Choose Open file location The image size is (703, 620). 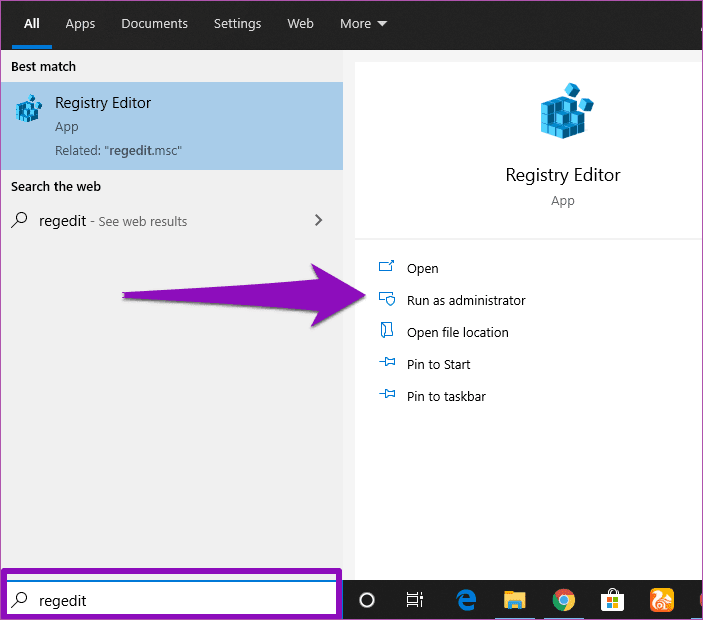(x=457, y=333)
